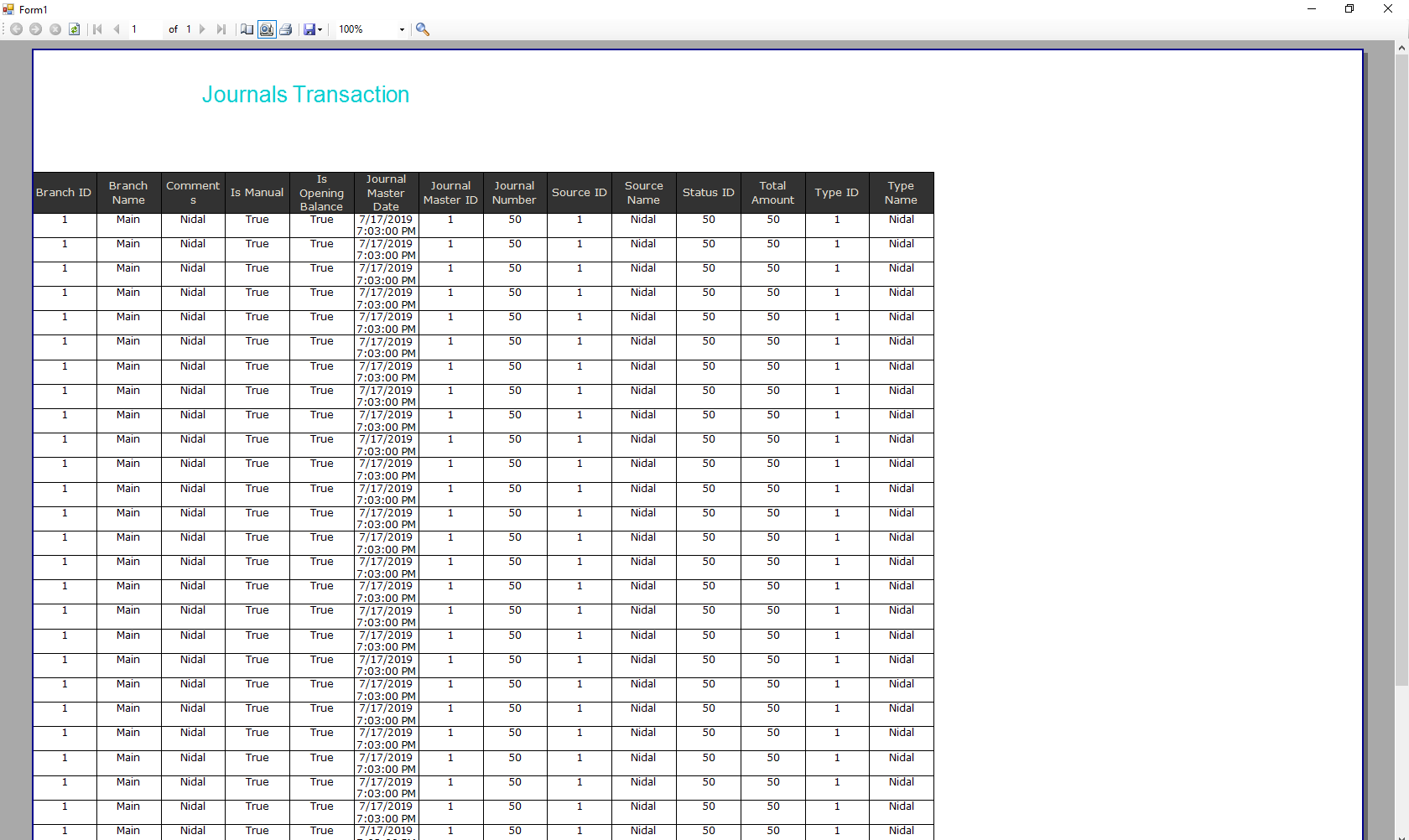Screen dimensions: 1409x840
Task: Go to the previous page
Action: [x=117, y=29]
